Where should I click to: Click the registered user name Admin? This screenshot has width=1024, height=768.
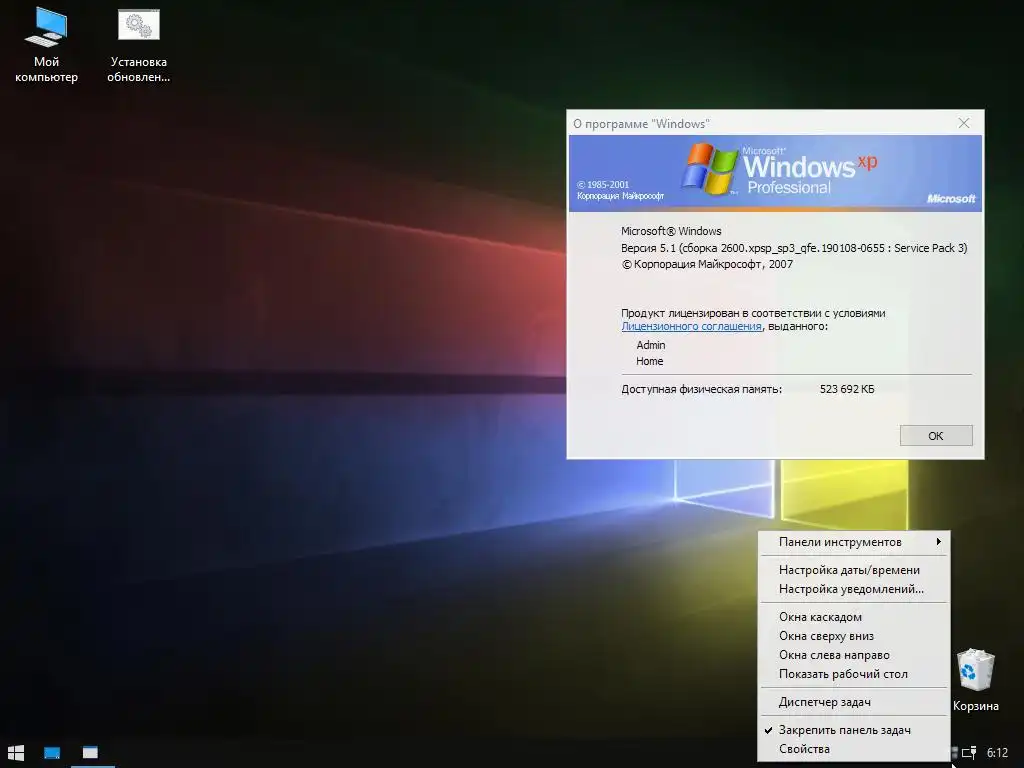[x=651, y=345]
